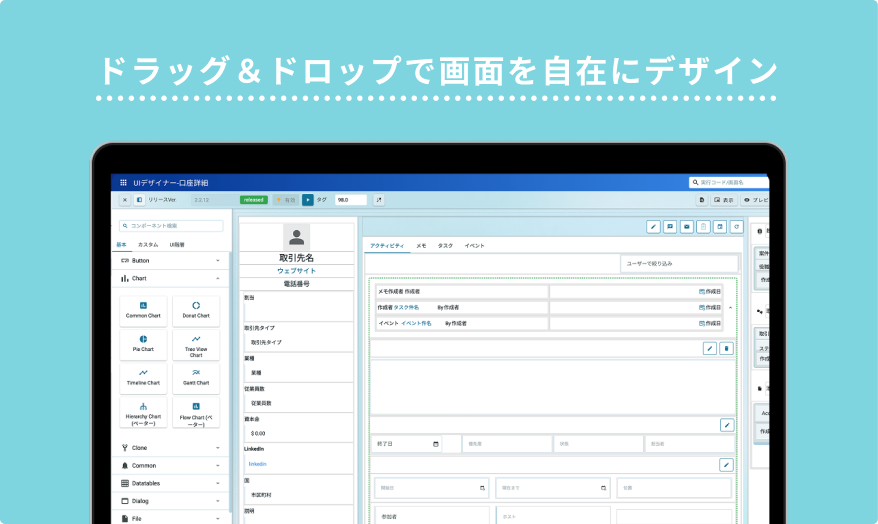Expand the Button component section

pyautogui.click(x=170, y=261)
